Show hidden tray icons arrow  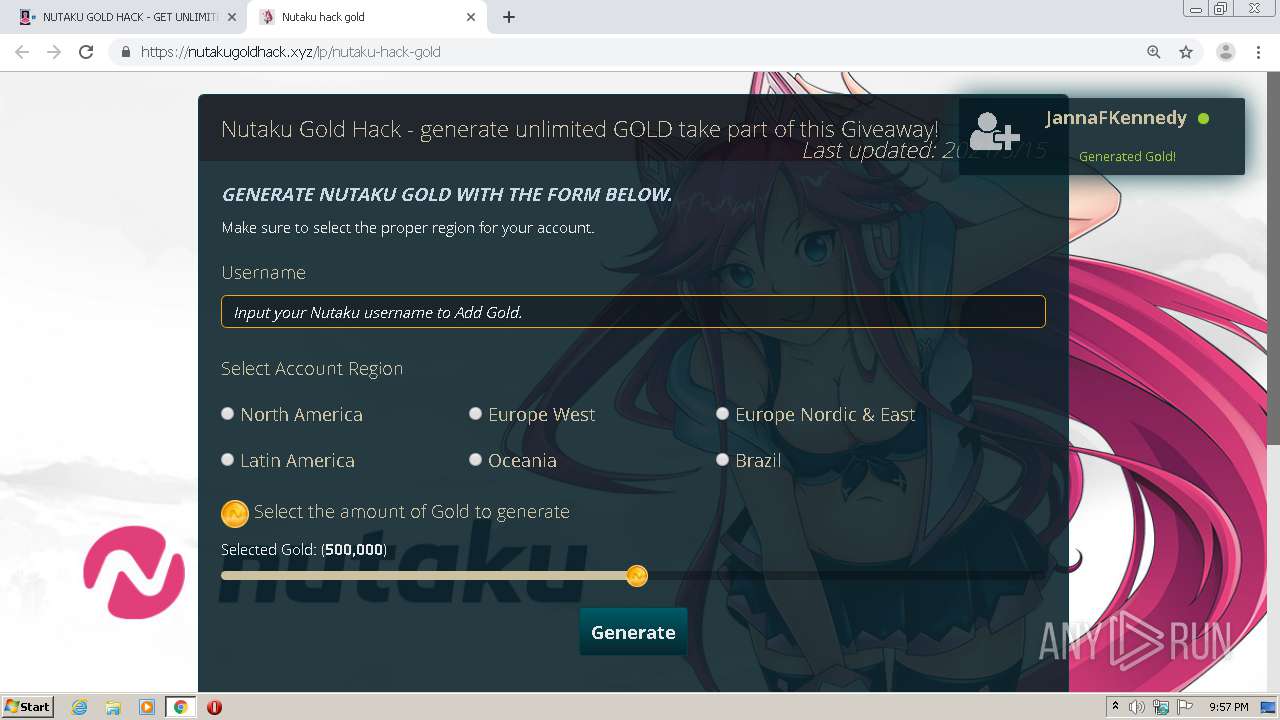tap(1115, 707)
